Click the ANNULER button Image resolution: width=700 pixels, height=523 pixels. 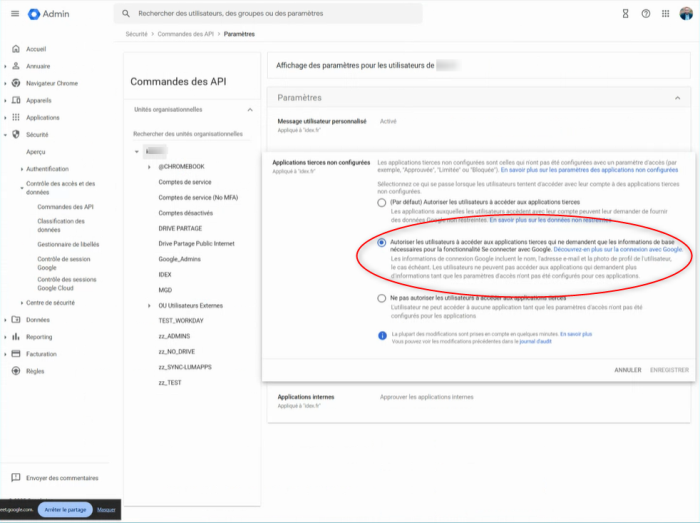click(x=627, y=369)
